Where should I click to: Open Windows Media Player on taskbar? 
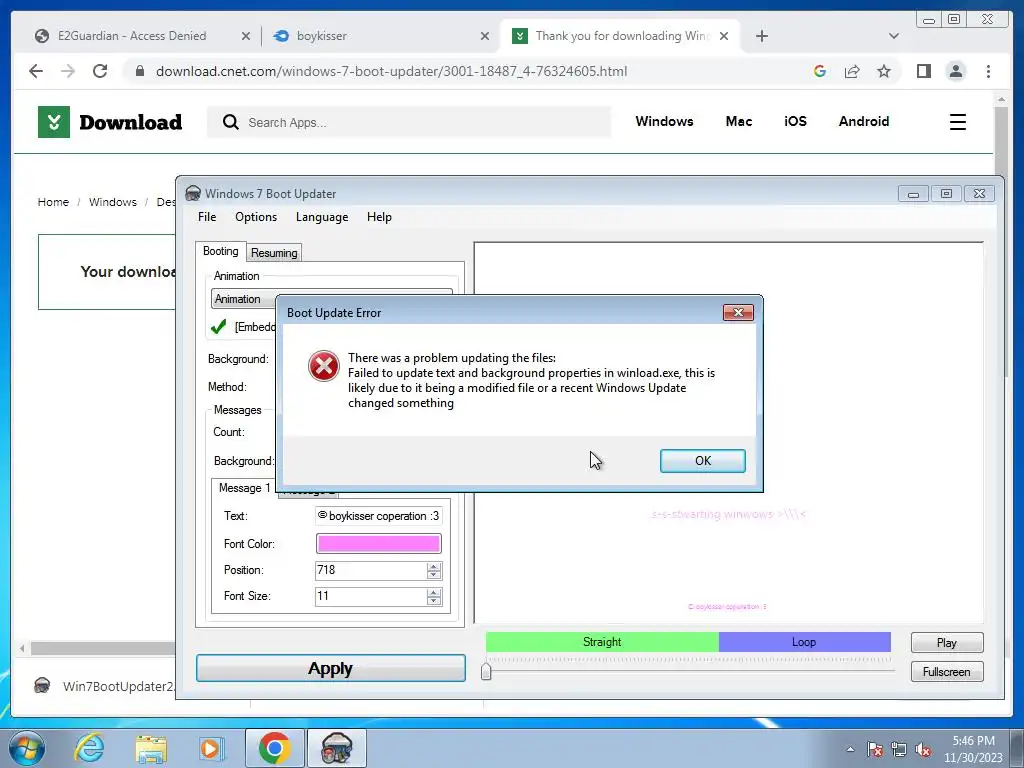211,748
